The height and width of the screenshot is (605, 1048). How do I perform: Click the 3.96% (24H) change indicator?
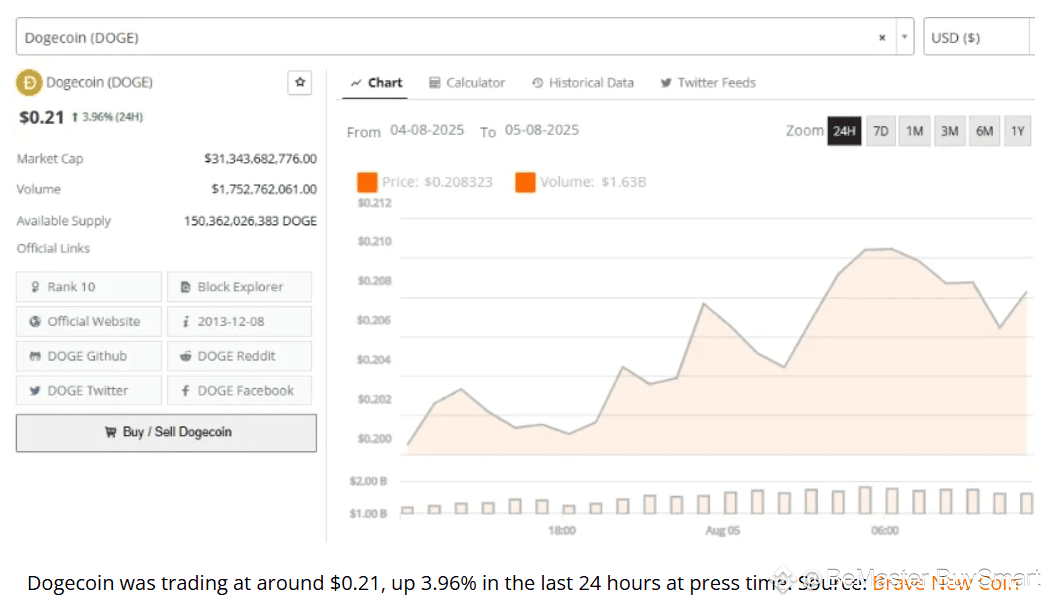tap(107, 117)
